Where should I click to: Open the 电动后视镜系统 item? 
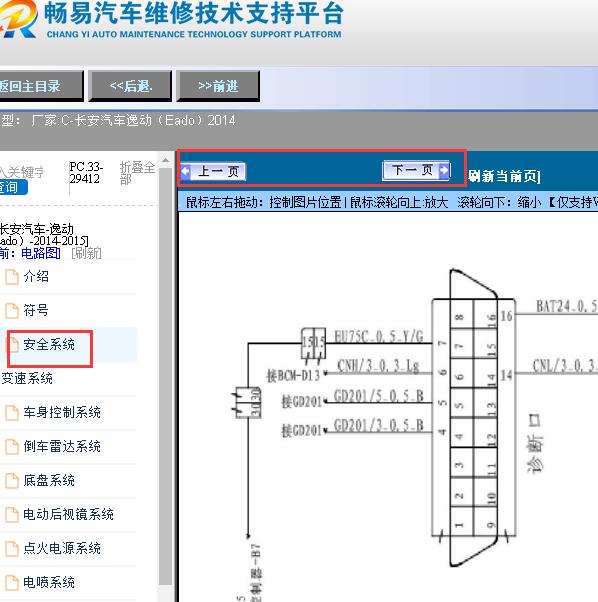click(x=68, y=514)
